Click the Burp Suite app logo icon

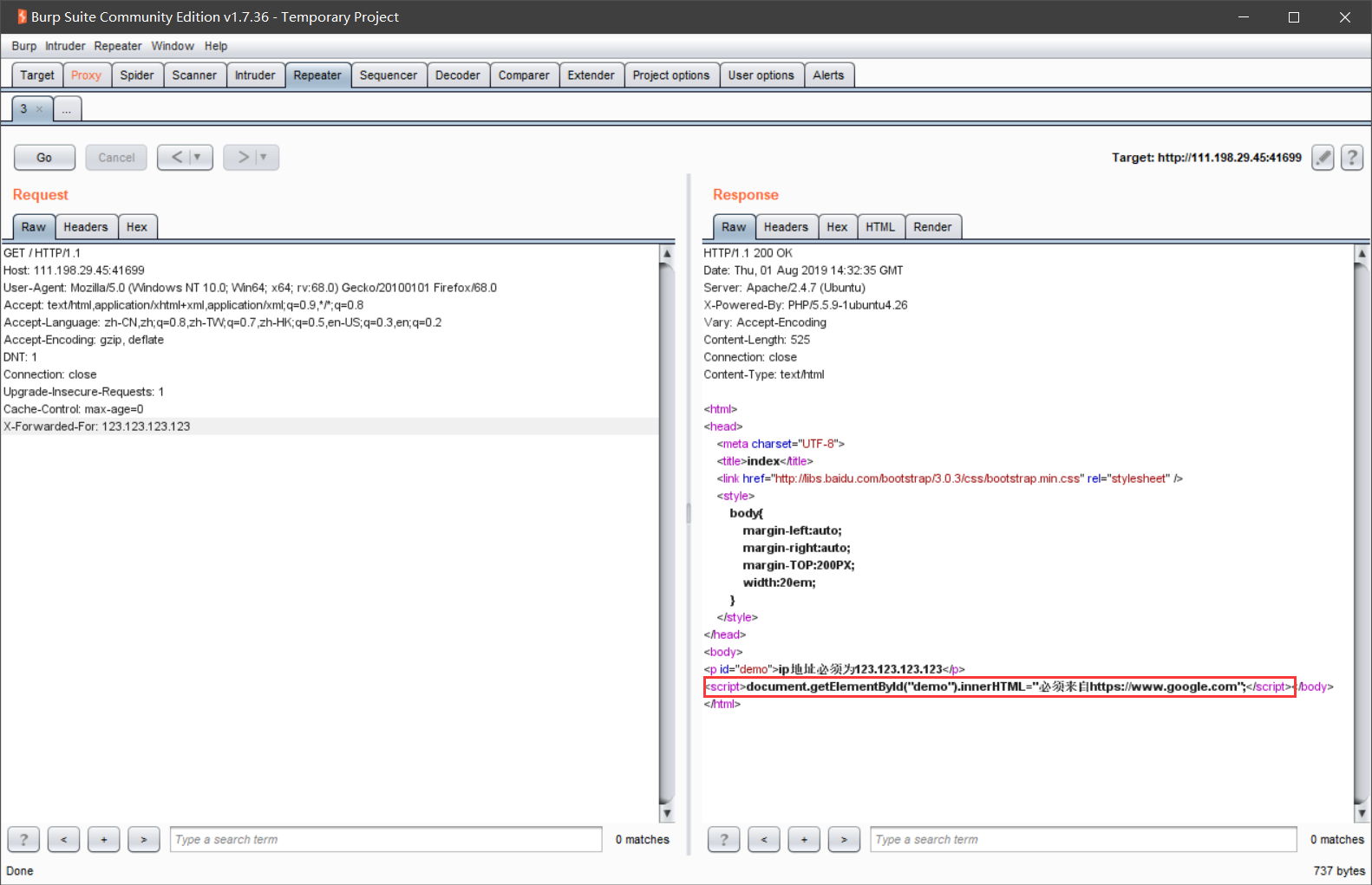[22, 16]
